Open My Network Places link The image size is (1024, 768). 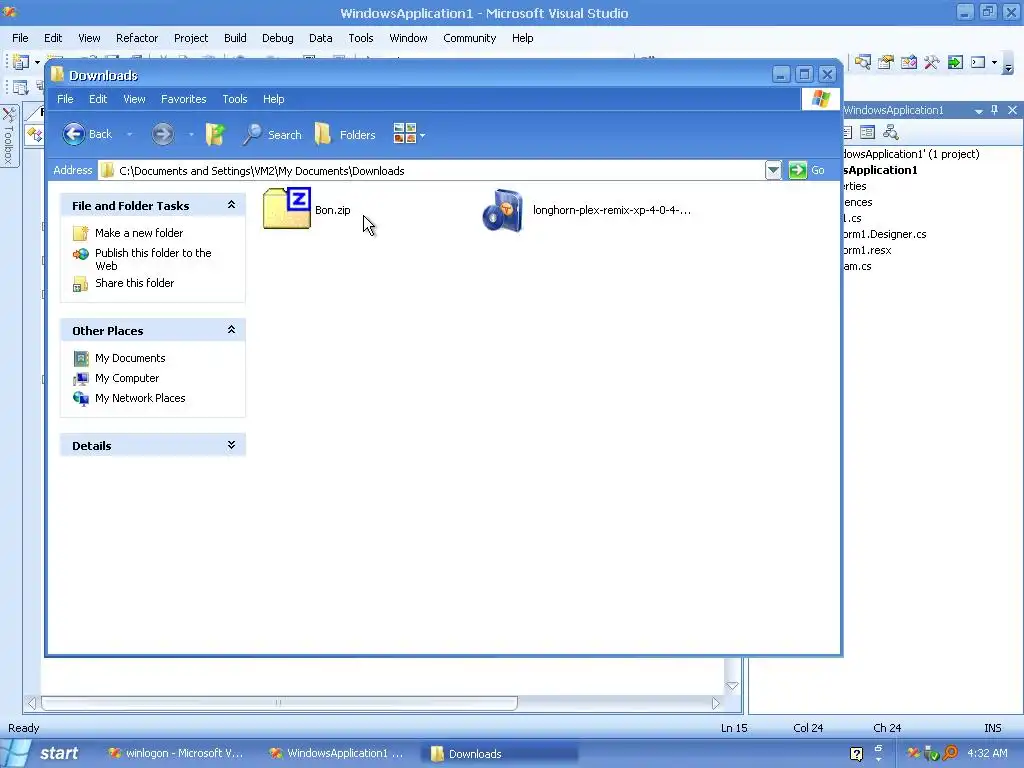pyautogui.click(x=140, y=398)
